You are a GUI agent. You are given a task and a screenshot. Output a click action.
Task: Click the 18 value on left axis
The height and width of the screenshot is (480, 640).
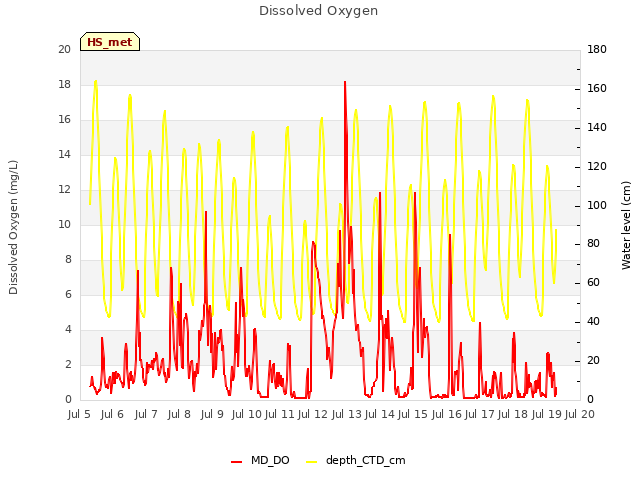64,84
